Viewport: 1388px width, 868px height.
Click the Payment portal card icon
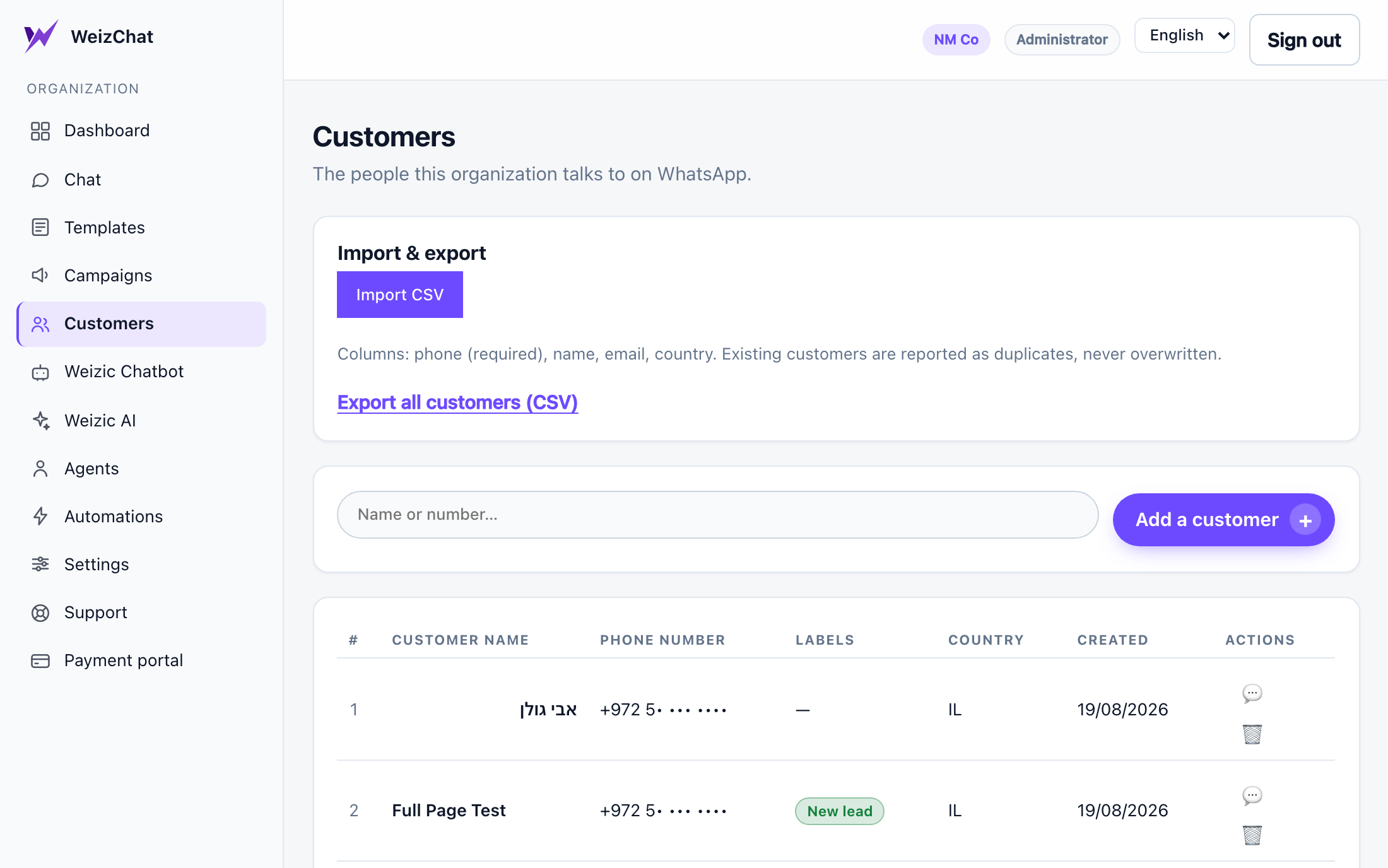[40, 661]
